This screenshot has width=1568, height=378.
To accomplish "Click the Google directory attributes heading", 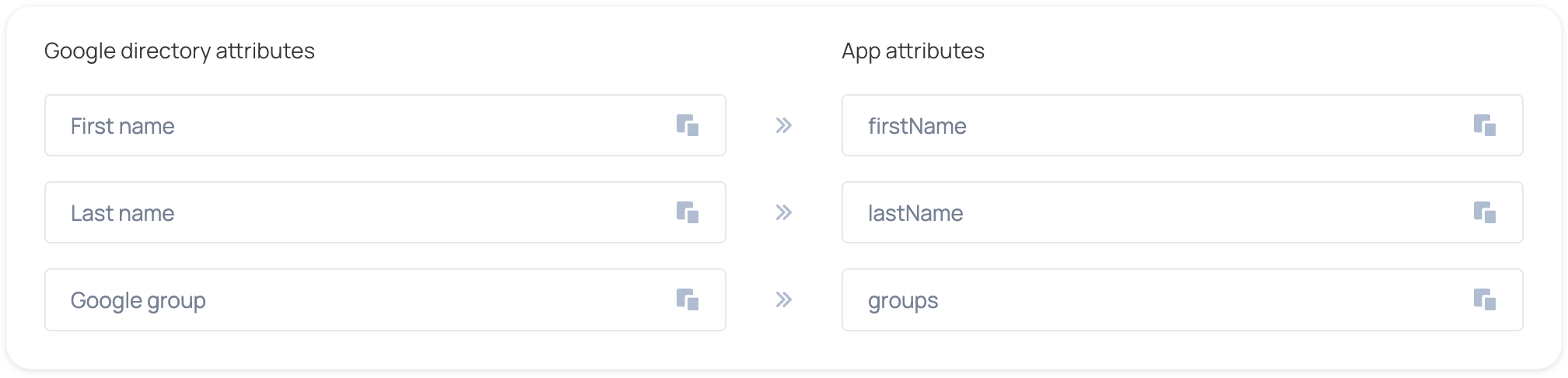I will click(x=180, y=51).
